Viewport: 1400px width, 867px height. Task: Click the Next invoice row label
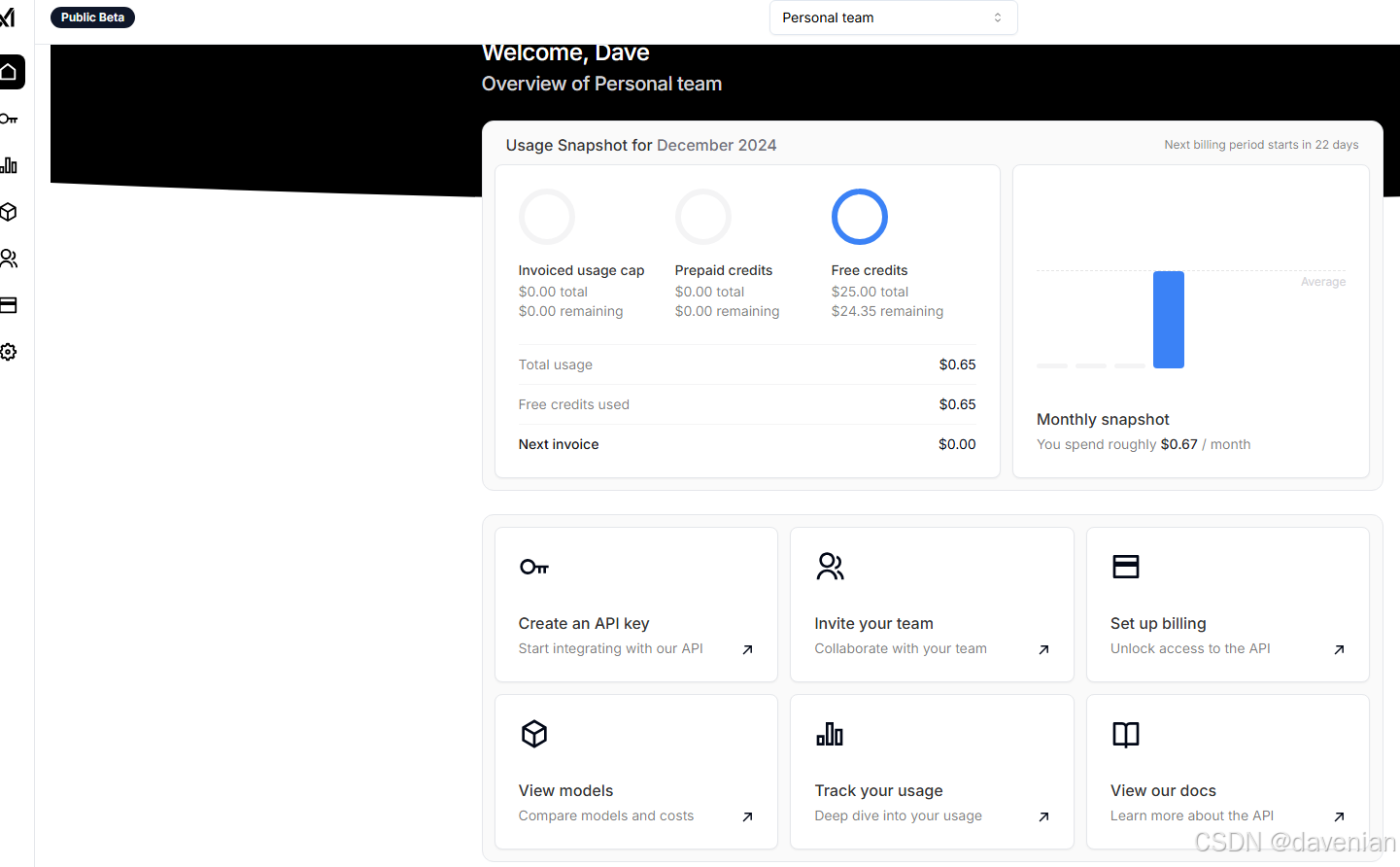pyautogui.click(x=559, y=444)
